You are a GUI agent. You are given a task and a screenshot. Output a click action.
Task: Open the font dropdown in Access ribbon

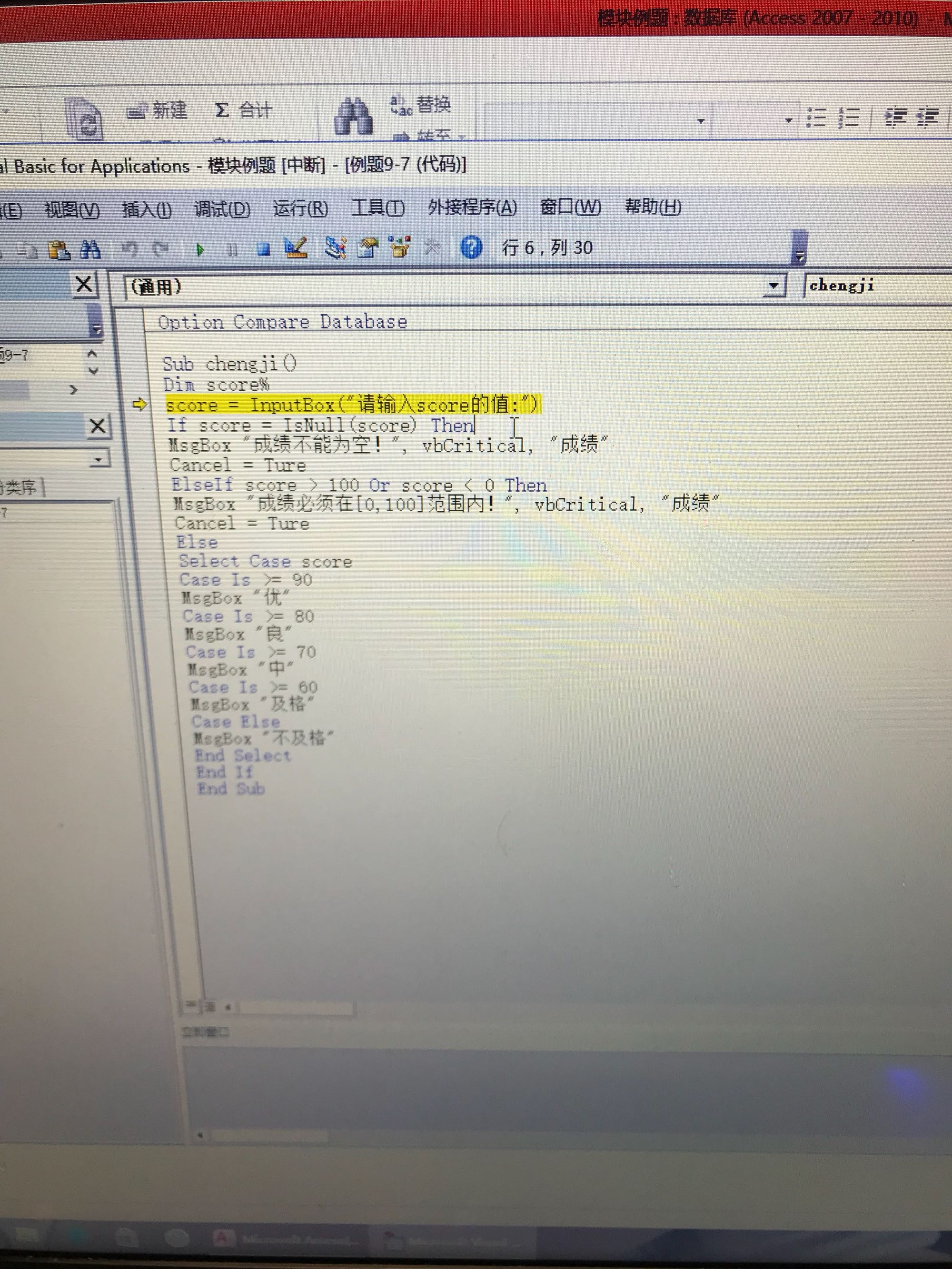tap(700, 121)
